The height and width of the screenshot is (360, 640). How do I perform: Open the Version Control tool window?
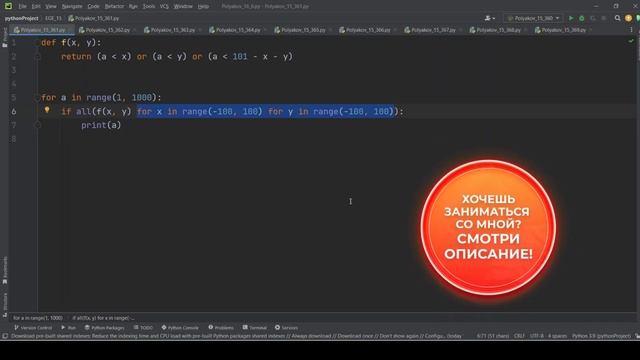33,328
